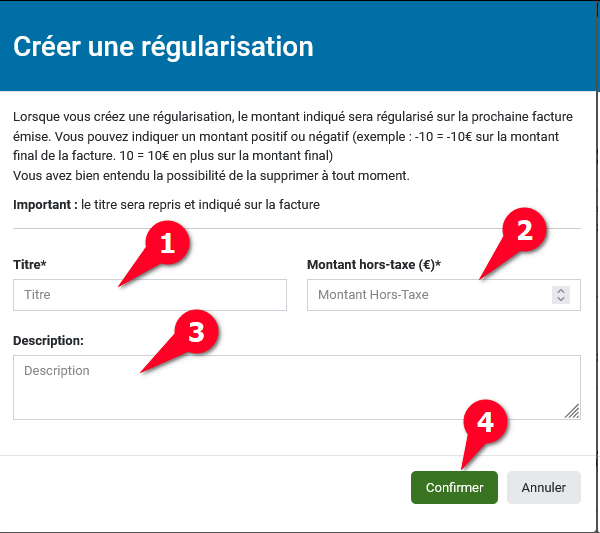Image resolution: width=600 pixels, height=533 pixels.
Task: Click the red number 3 marker
Action: pos(196,333)
